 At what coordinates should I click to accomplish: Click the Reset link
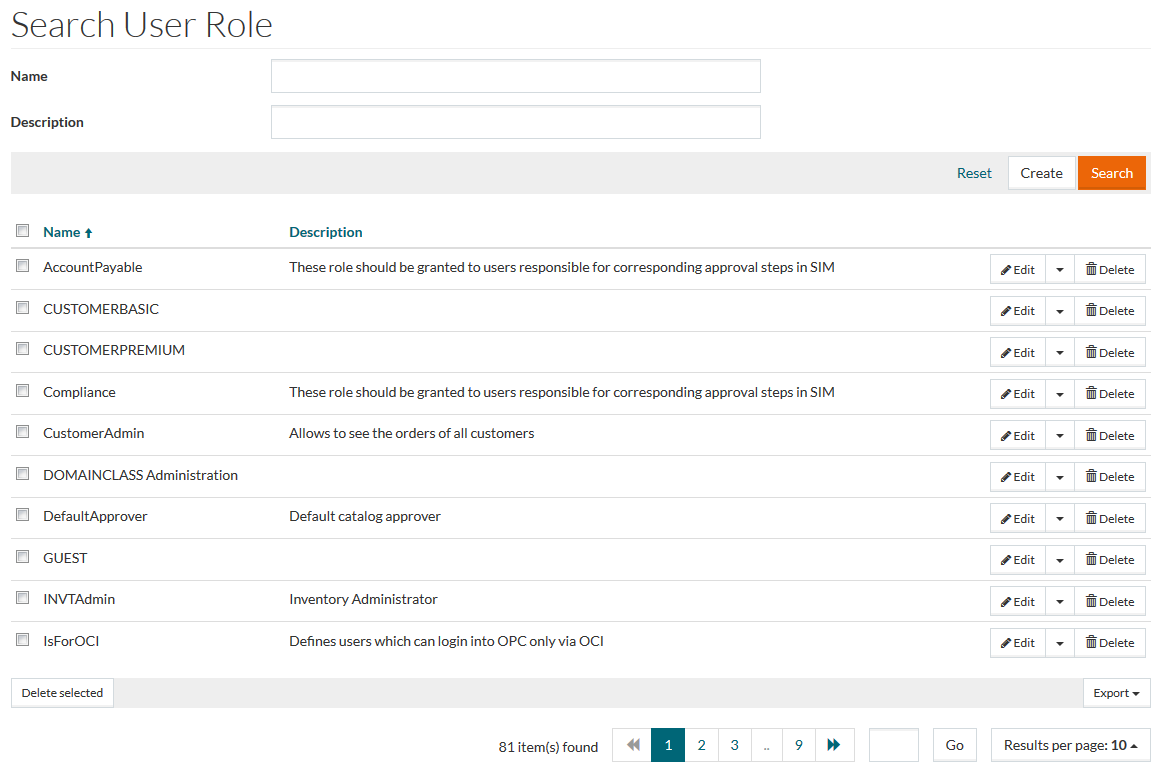974,173
